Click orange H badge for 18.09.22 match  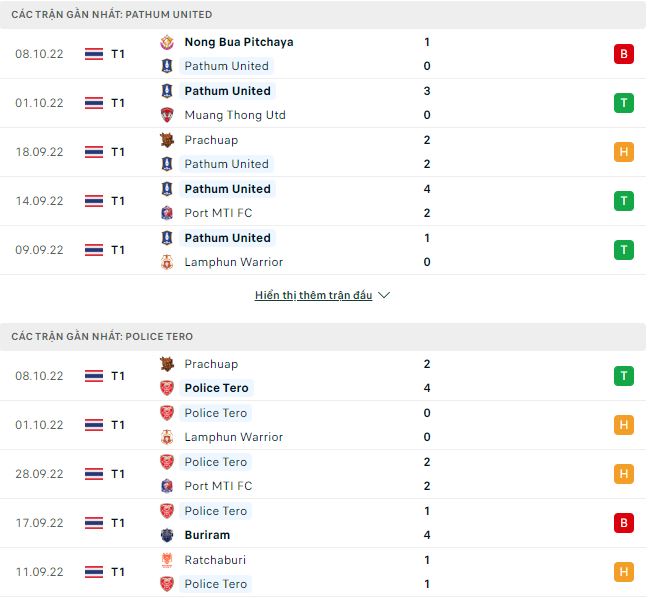coord(624,152)
